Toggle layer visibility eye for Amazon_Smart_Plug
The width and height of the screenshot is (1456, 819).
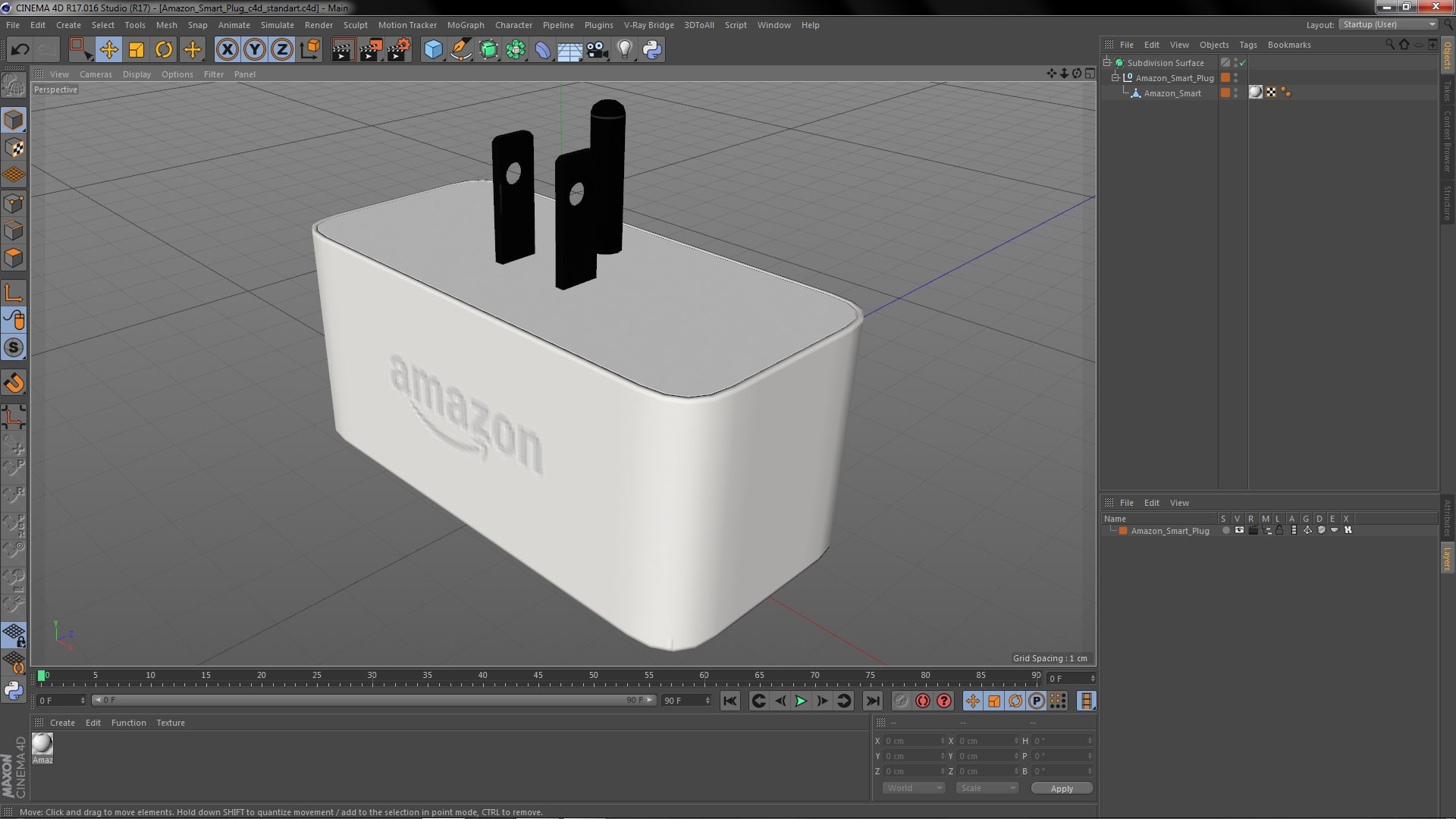click(1239, 531)
